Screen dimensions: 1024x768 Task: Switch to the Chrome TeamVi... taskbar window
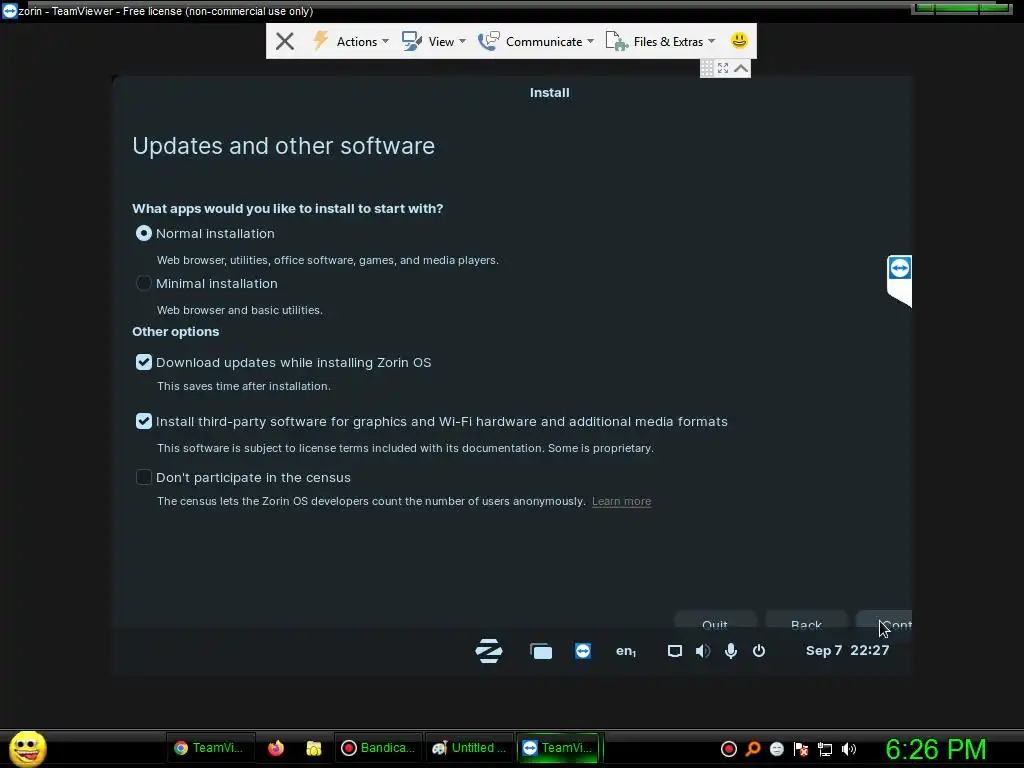click(x=208, y=748)
